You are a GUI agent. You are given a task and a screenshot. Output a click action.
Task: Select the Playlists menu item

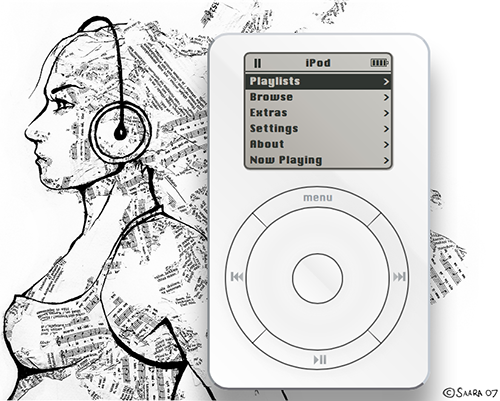[x=318, y=81]
